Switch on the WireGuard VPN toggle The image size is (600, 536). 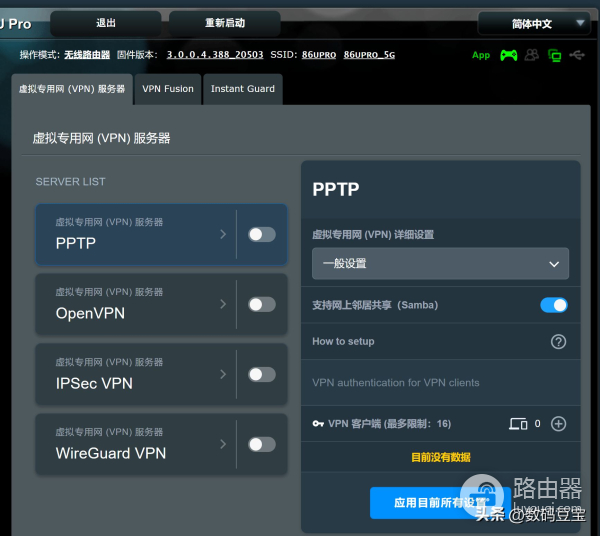pos(262,445)
